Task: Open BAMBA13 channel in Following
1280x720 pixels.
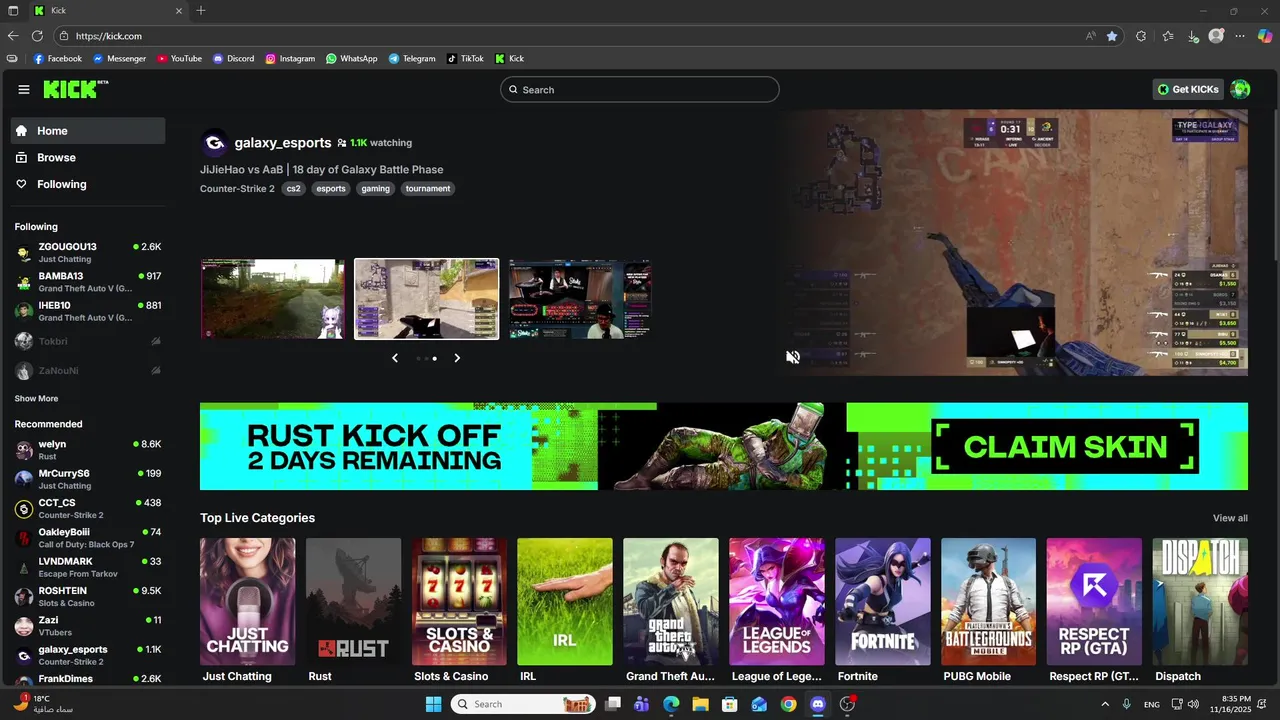Action: point(88,282)
